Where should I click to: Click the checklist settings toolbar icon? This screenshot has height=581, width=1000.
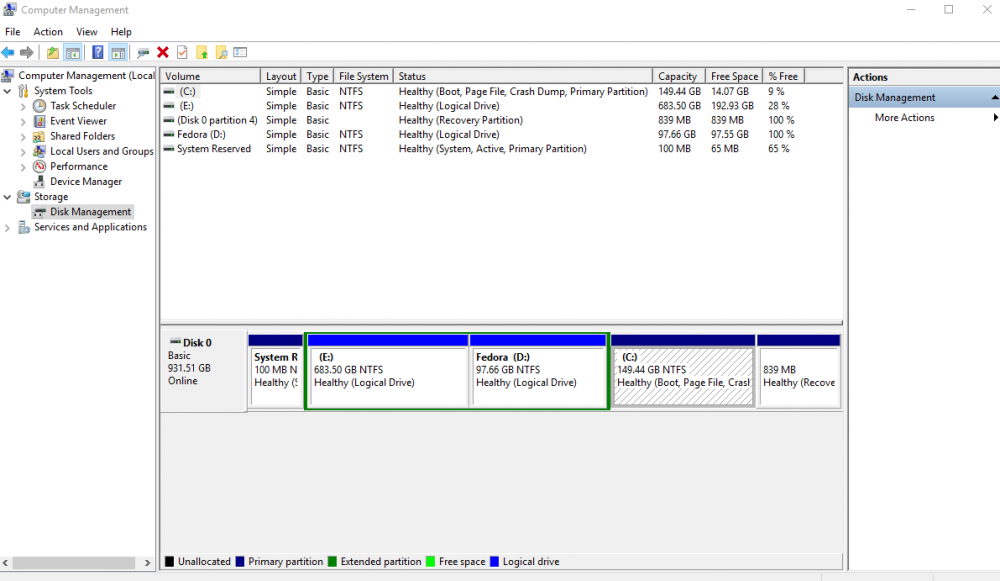pos(240,52)
